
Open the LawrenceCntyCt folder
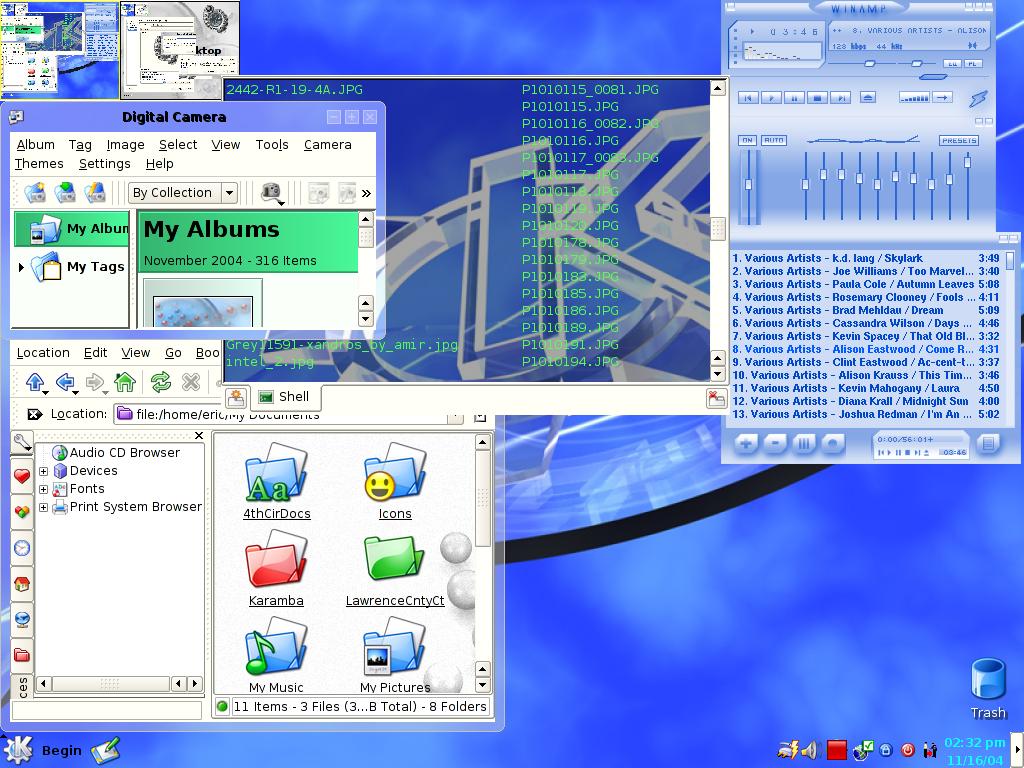[x=395, y=569]
